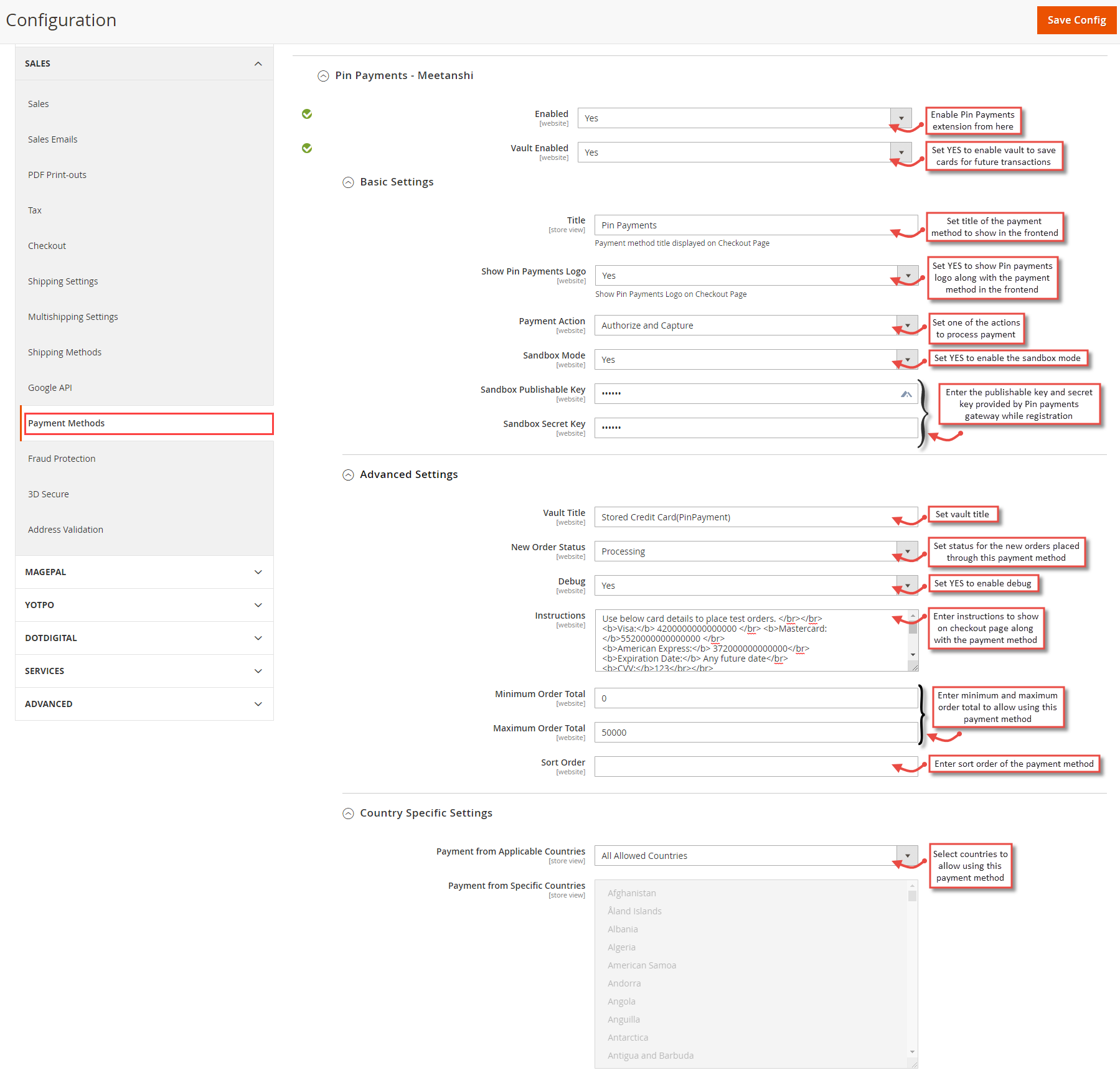Image resolution: width=1120 pixels, height=1083 pixels.
Task: Open Payment from Applicable Countries dropdown
Action: tap(756, 856)
